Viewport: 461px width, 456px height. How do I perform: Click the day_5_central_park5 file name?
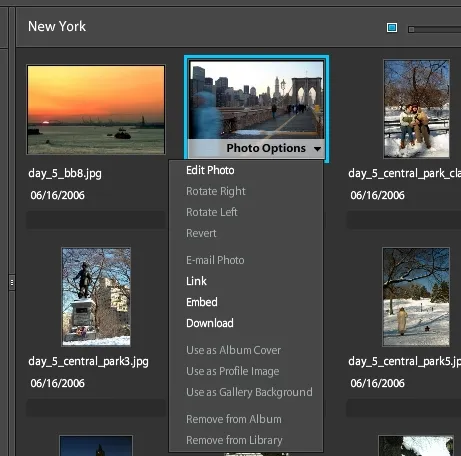tap(404, 362)
